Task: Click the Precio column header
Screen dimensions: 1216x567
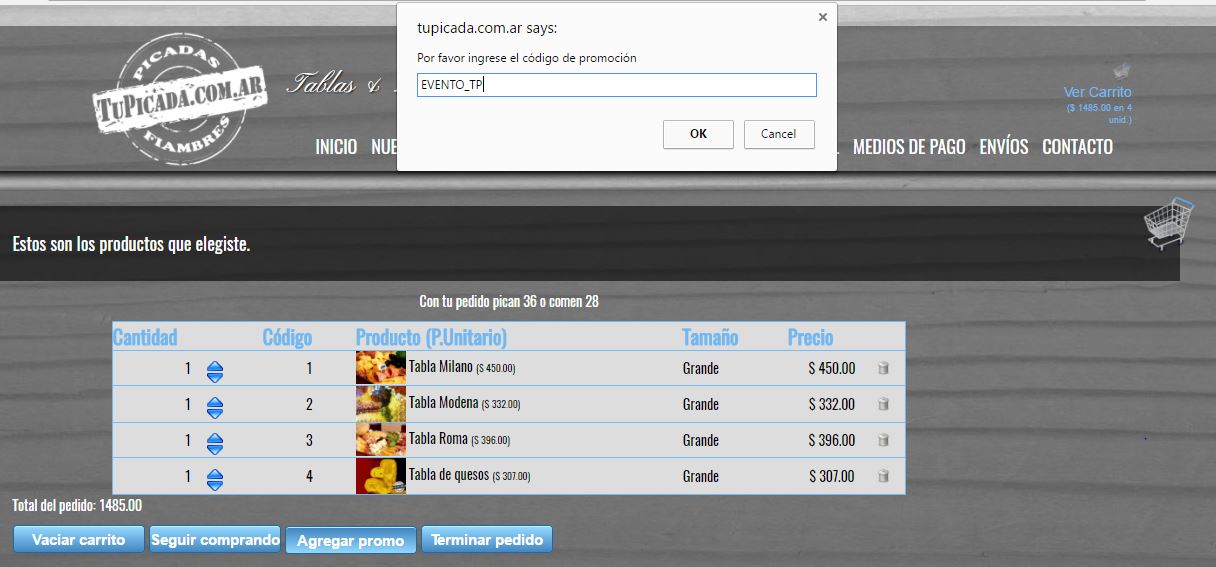Action: [810, 337]
